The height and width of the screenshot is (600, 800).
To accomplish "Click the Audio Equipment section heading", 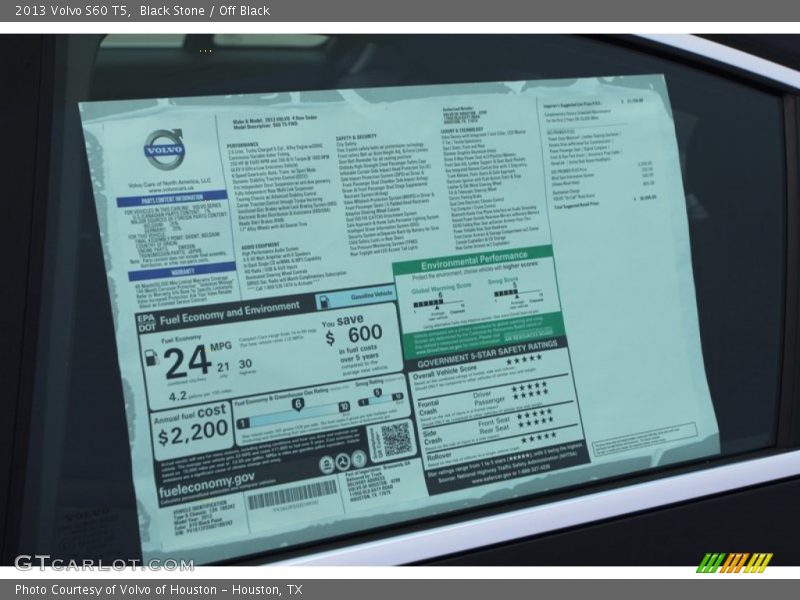I will pos(260,246).
